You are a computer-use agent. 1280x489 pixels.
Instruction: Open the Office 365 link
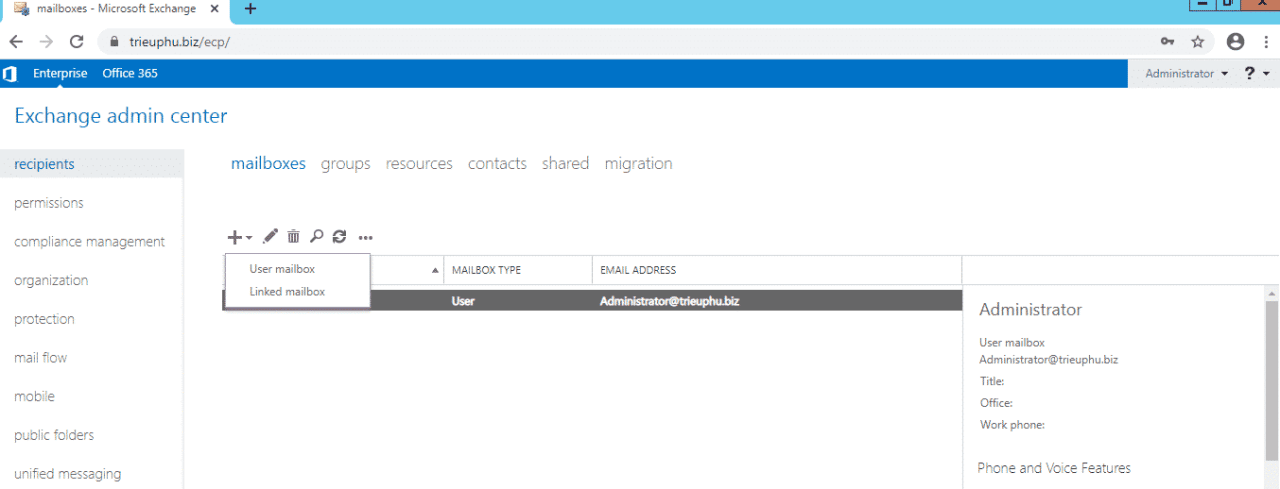130,73
